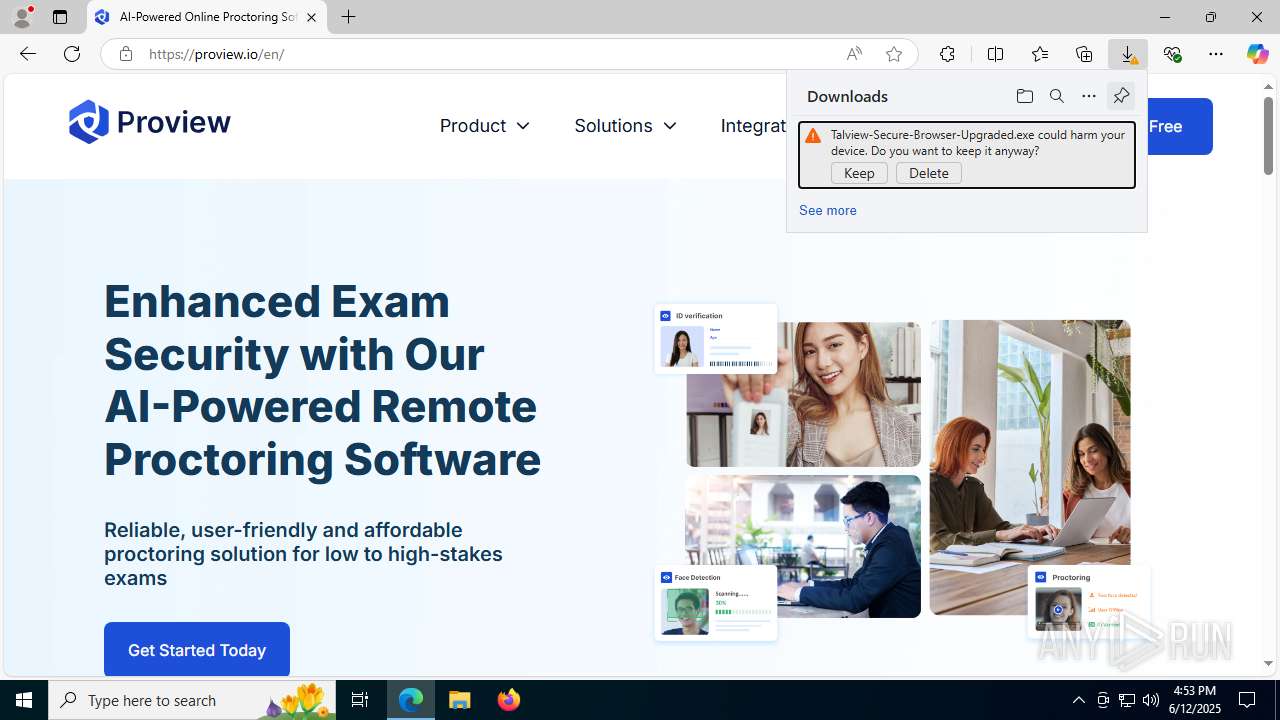Screen dimensions: 1280x720
Task: Go back to the previous page
Action: click(27, 54)
